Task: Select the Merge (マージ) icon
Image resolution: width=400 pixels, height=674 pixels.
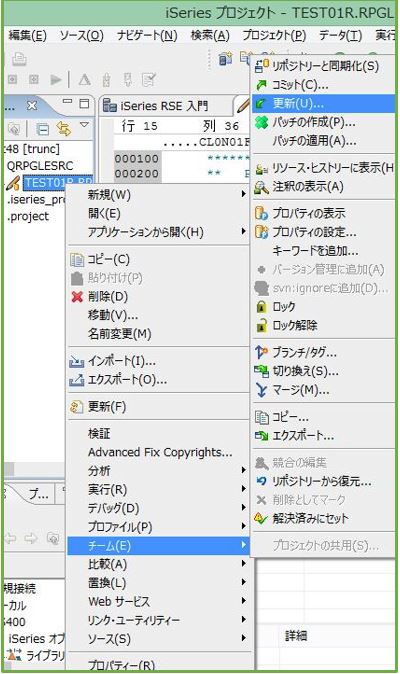Action: (261, 390)
